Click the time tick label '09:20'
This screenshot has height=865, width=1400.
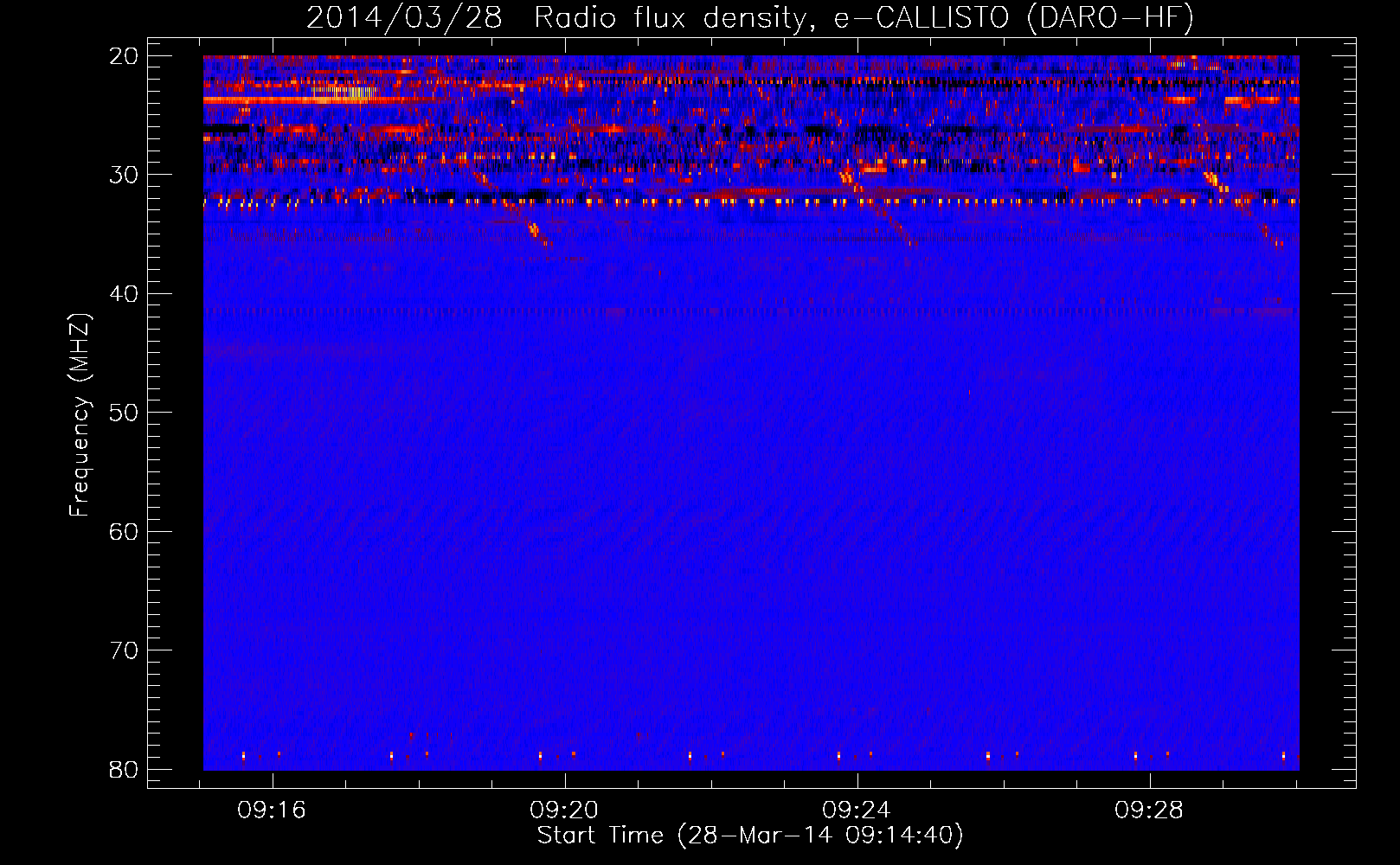point(564,811)
